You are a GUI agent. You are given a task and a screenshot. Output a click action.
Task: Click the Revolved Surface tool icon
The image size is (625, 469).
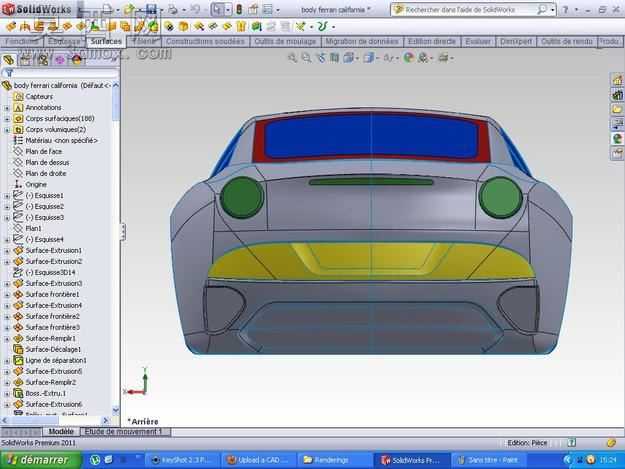25,27
